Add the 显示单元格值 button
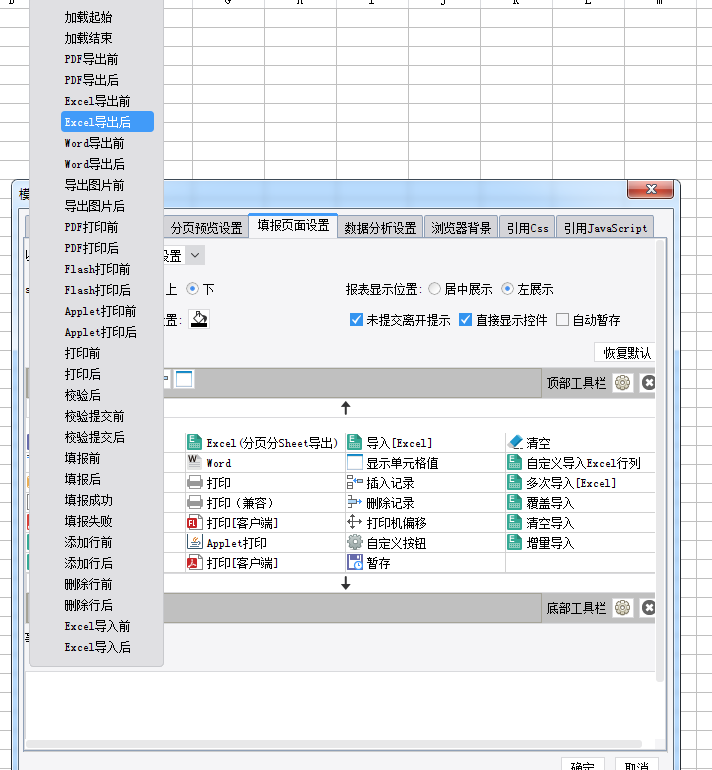Screen dimensions: 712x770 coord(392,463)
